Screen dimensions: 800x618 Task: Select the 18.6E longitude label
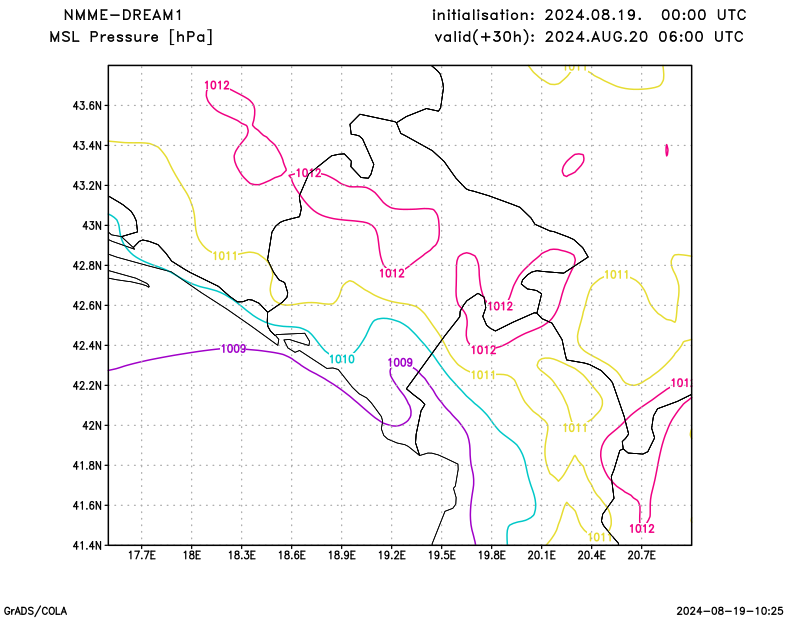[x=291, y=555]
